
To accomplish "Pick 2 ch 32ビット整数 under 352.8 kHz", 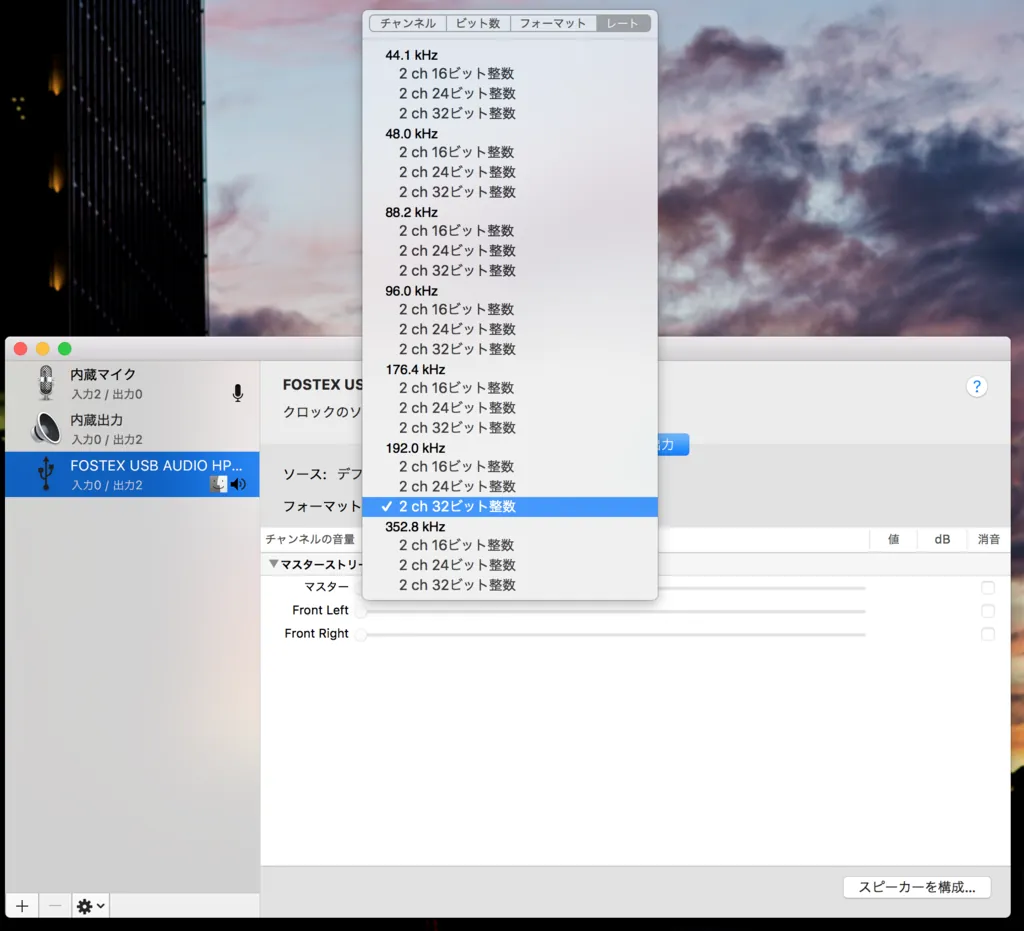I will pyautogui.click(x=457, y=585).
